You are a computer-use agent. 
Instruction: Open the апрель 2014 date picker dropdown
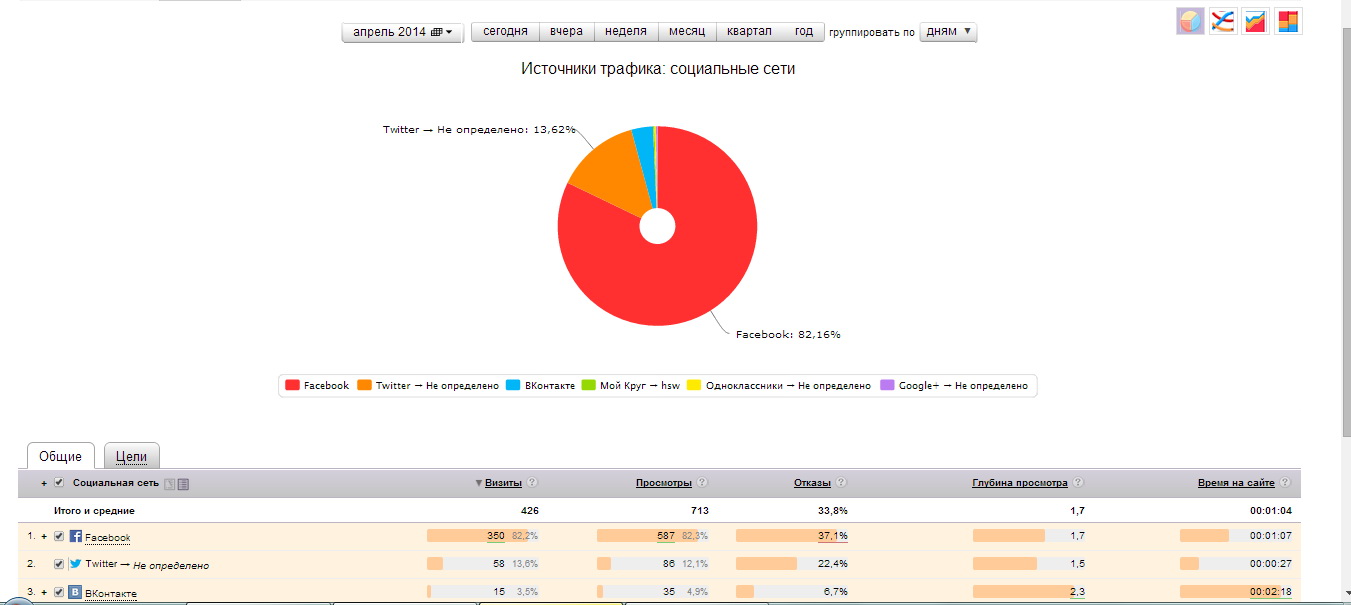click(x=402, y=32)
